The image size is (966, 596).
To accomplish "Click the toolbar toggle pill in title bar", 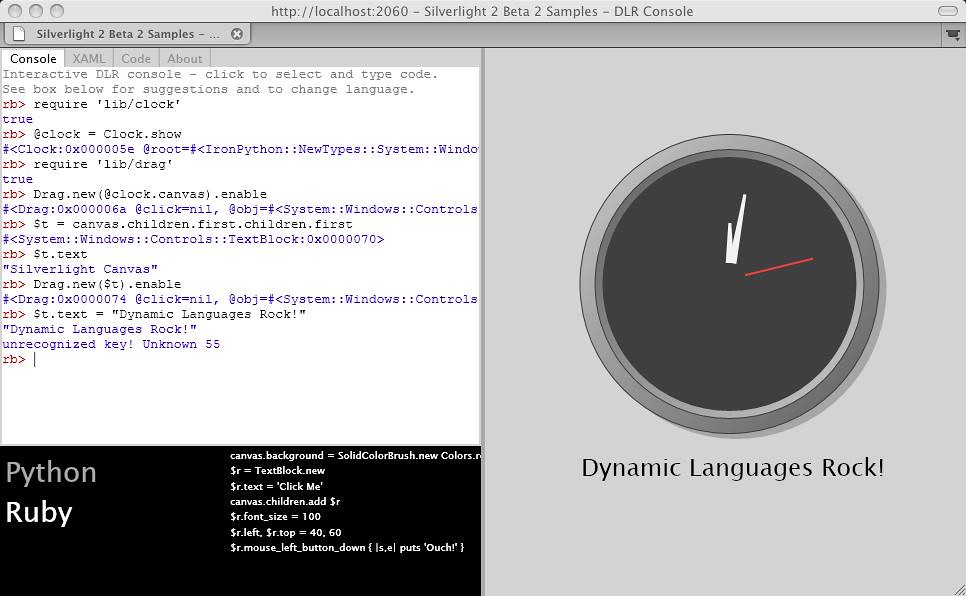I will pos(945,11).
